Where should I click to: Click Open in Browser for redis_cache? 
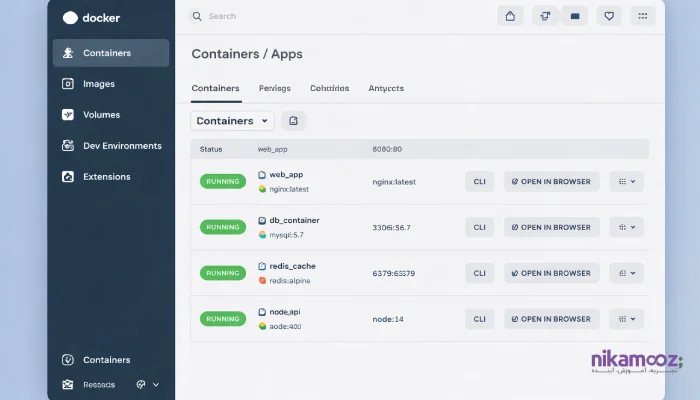pos(551,273)
